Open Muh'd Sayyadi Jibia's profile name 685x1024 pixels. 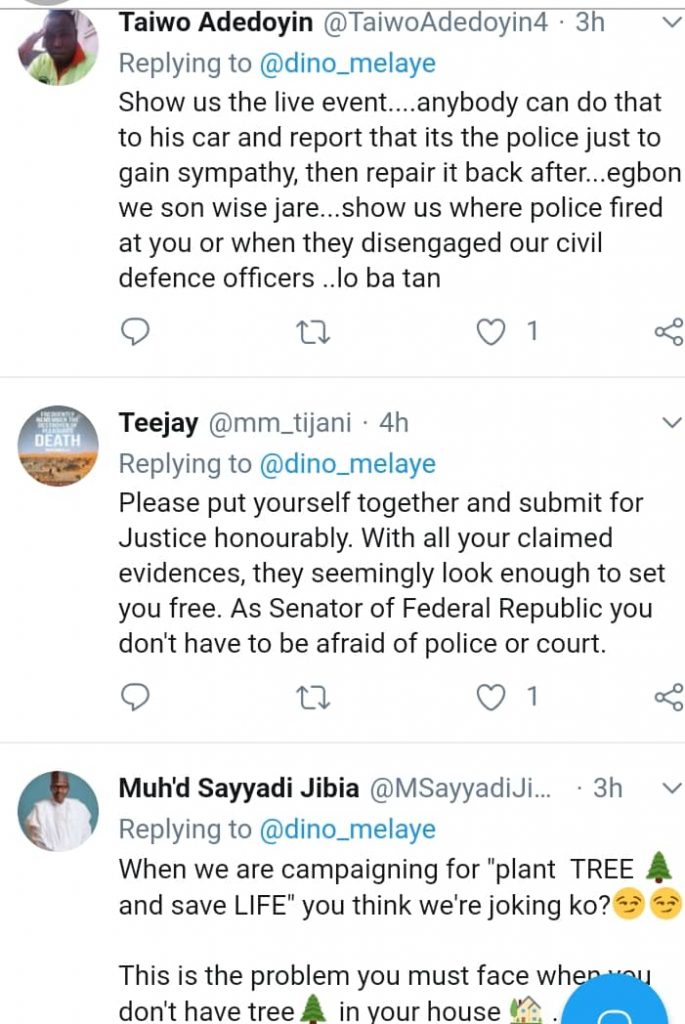click(238, 788)
